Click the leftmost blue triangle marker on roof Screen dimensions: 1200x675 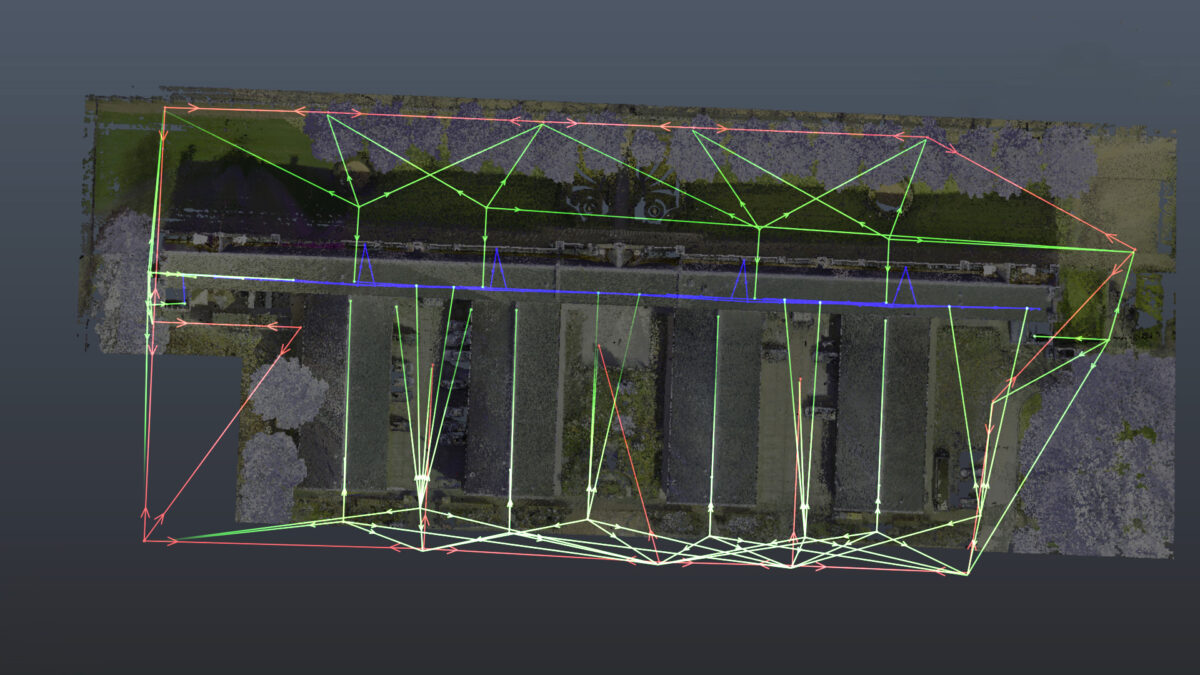point(365,265)
